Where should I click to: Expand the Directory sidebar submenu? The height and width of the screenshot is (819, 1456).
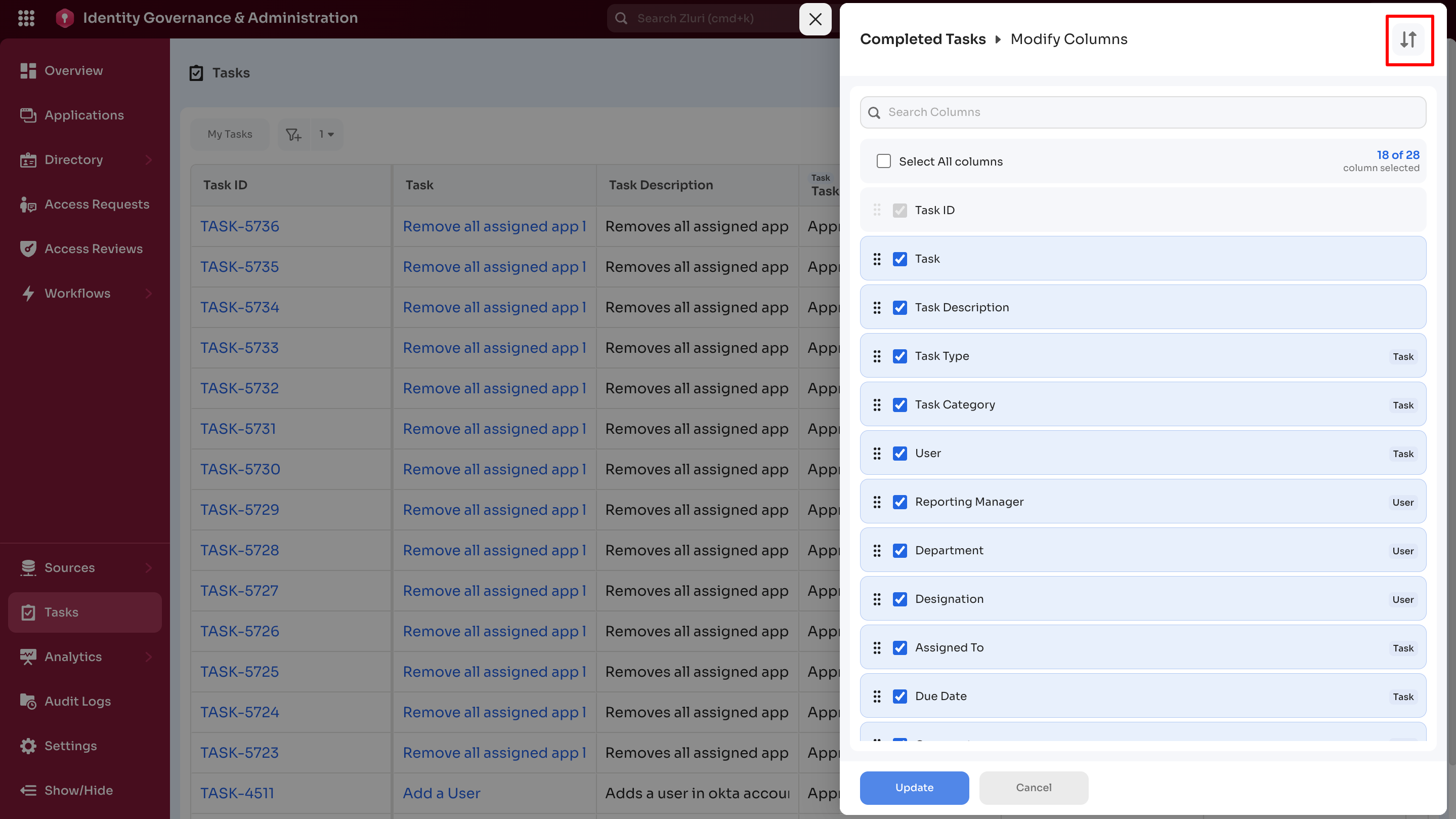[149, 160]
